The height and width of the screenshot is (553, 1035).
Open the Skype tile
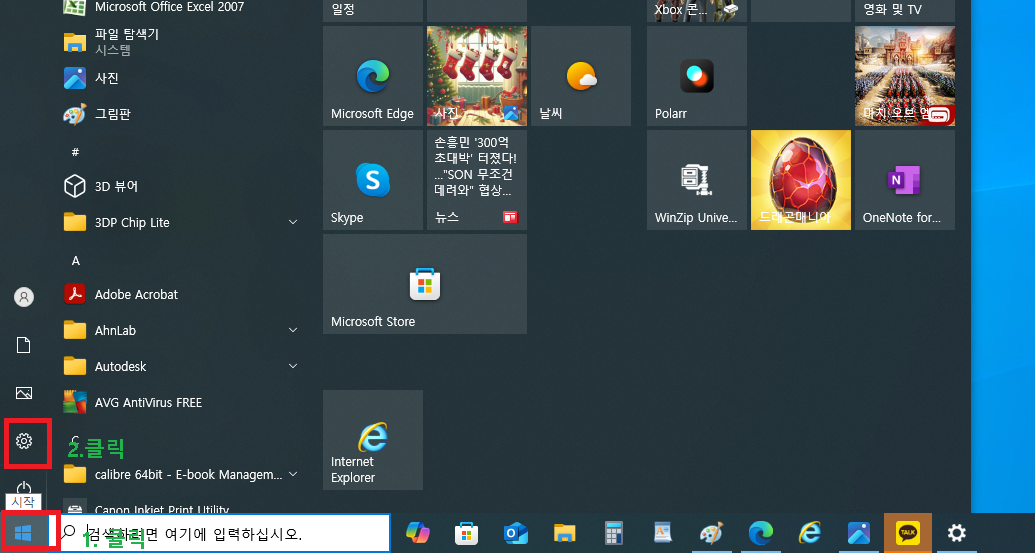(x=372, y=180)
